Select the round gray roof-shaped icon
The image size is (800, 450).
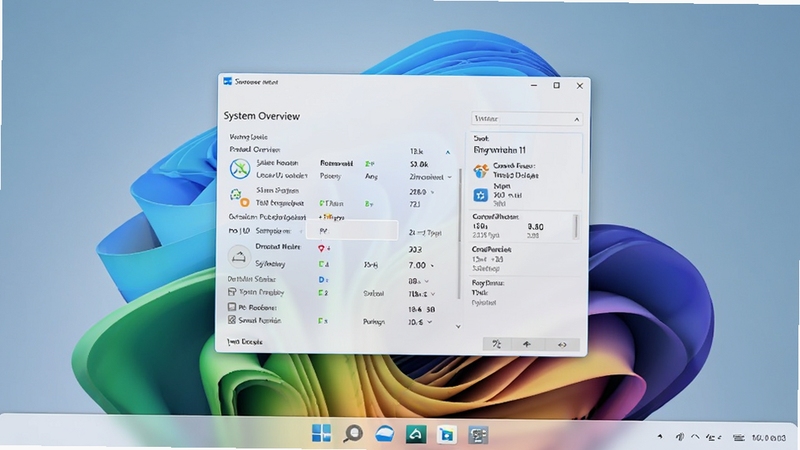click(239, 257)
